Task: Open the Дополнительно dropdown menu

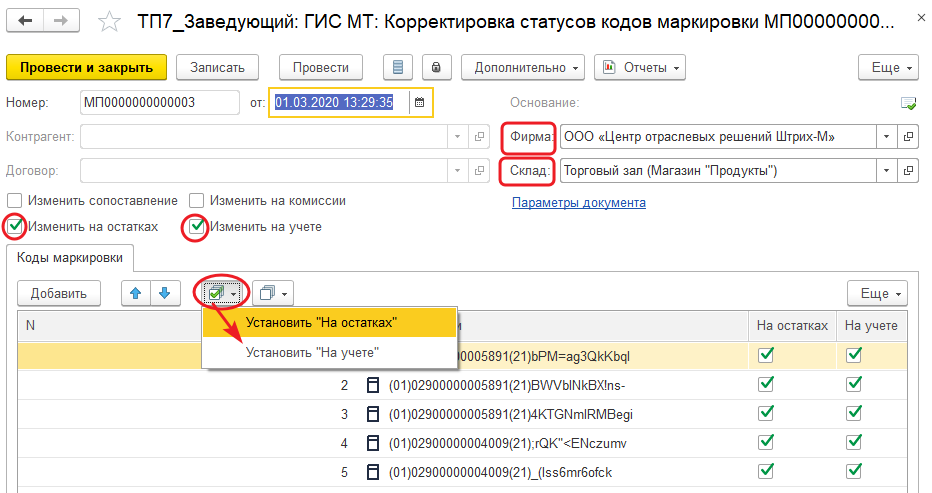Action: point(522,67)
